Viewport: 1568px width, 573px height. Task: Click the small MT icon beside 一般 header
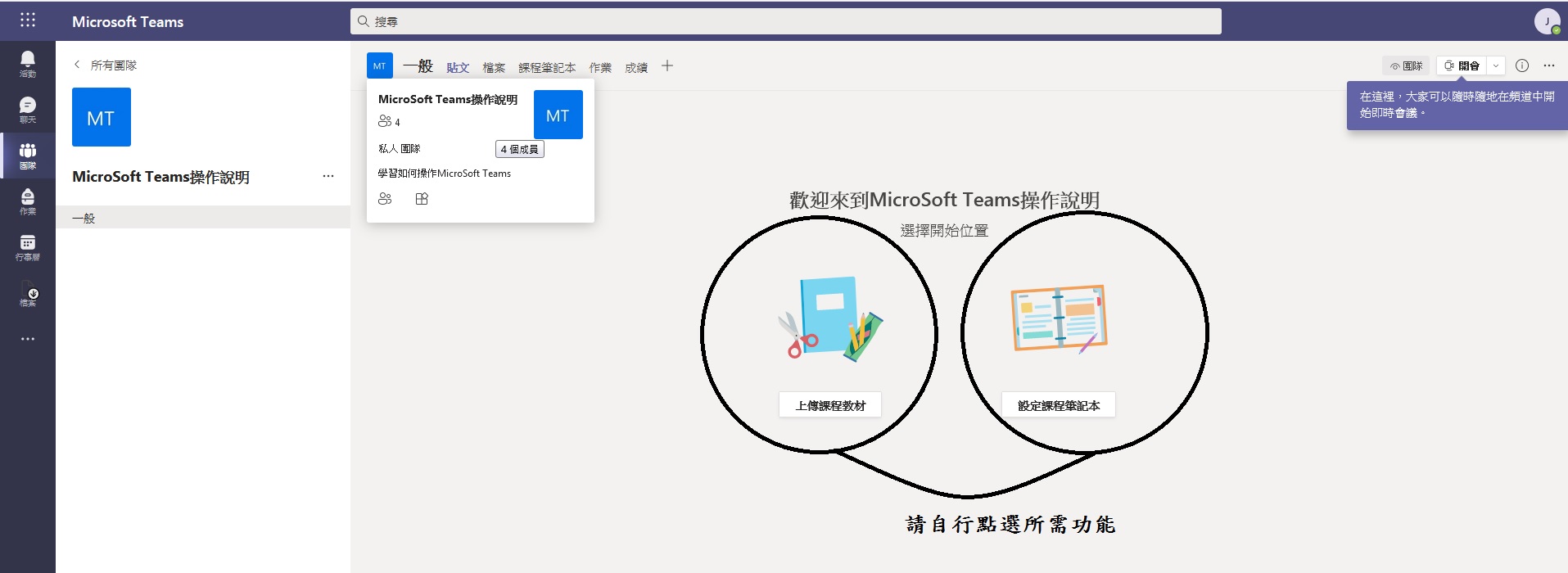coord(380,65)
